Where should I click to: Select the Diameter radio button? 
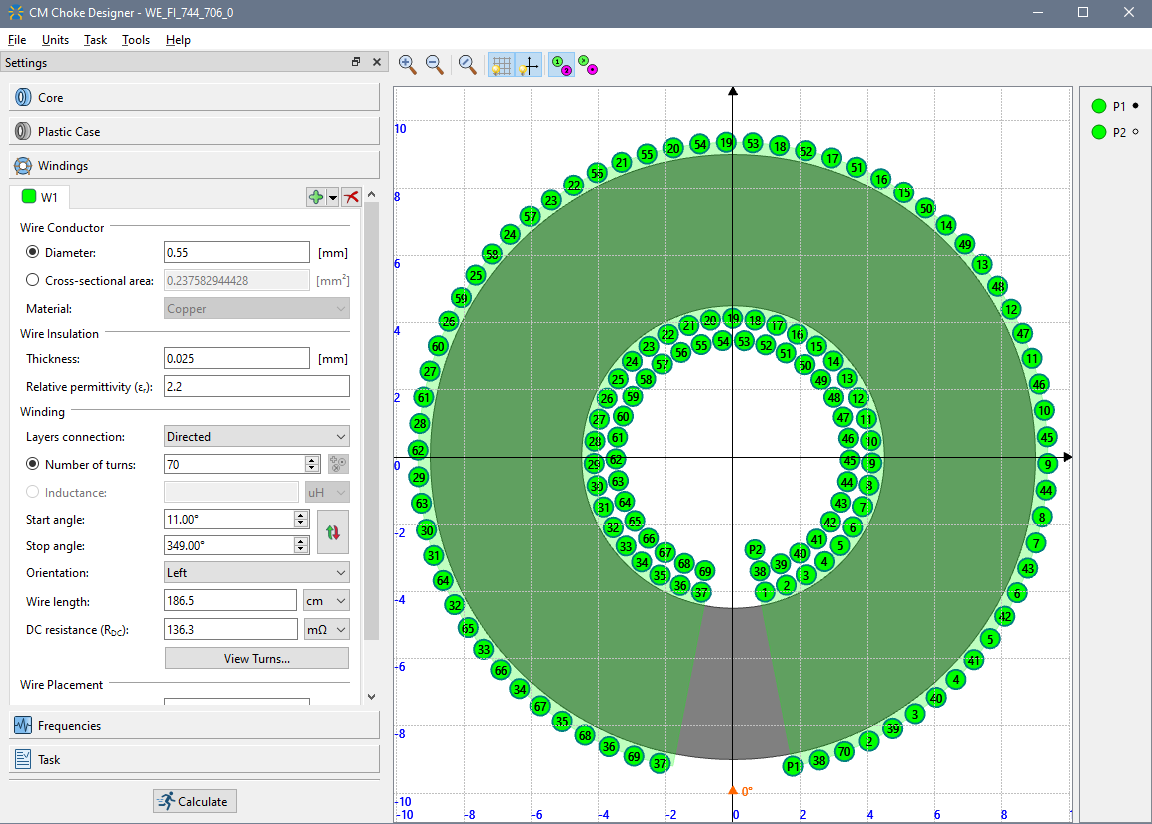33,253
